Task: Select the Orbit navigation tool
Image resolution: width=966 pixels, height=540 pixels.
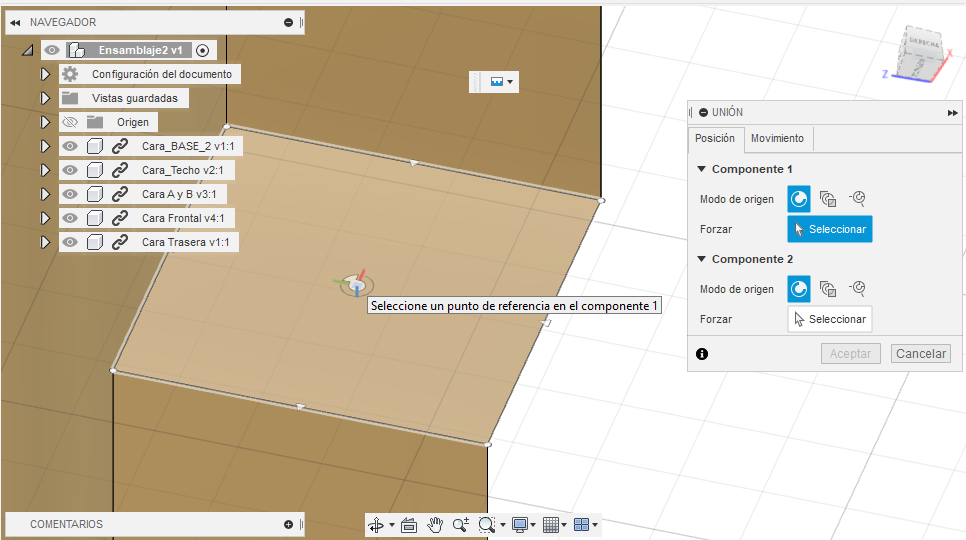Action: tap(376, 525)
